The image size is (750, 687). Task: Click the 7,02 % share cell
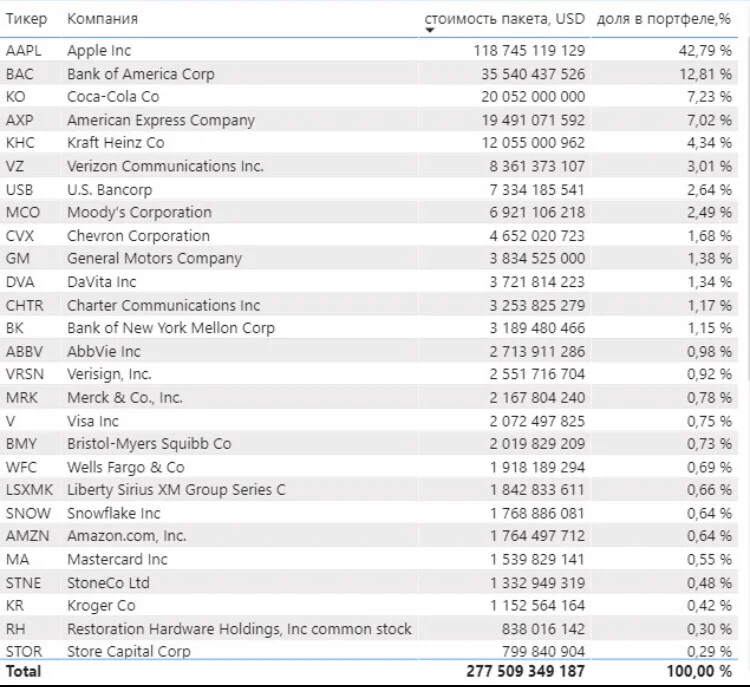(709, 120)
